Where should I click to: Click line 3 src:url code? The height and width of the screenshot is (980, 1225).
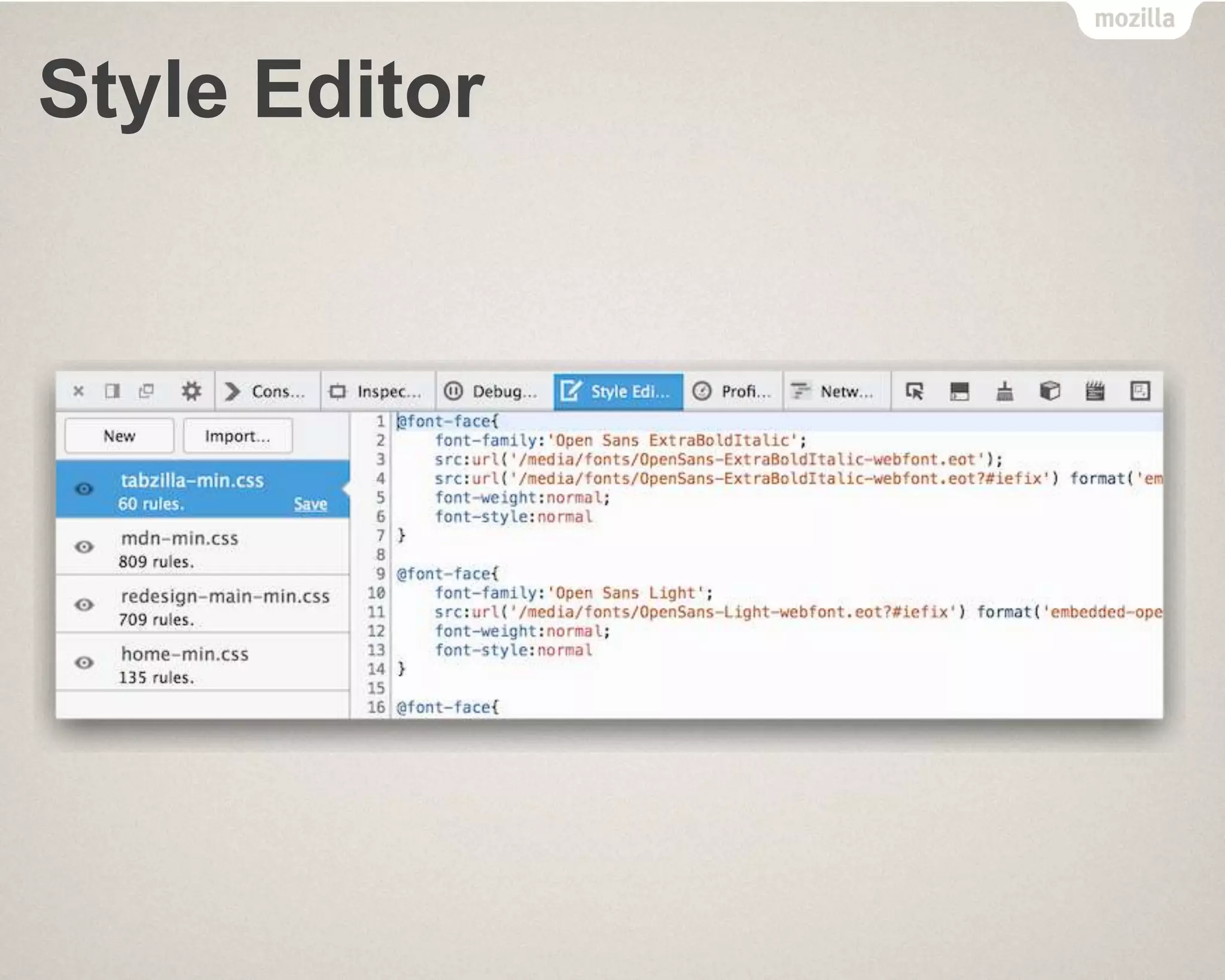click(718, 459)
